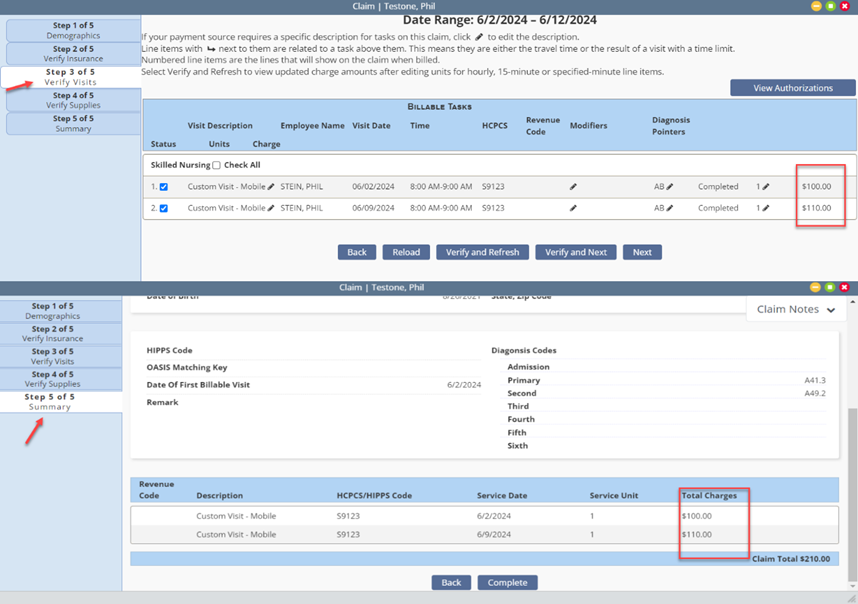Edit description pencil for second Custom Visit row
This screenshot has height=604, width=858.
point(271,208)
